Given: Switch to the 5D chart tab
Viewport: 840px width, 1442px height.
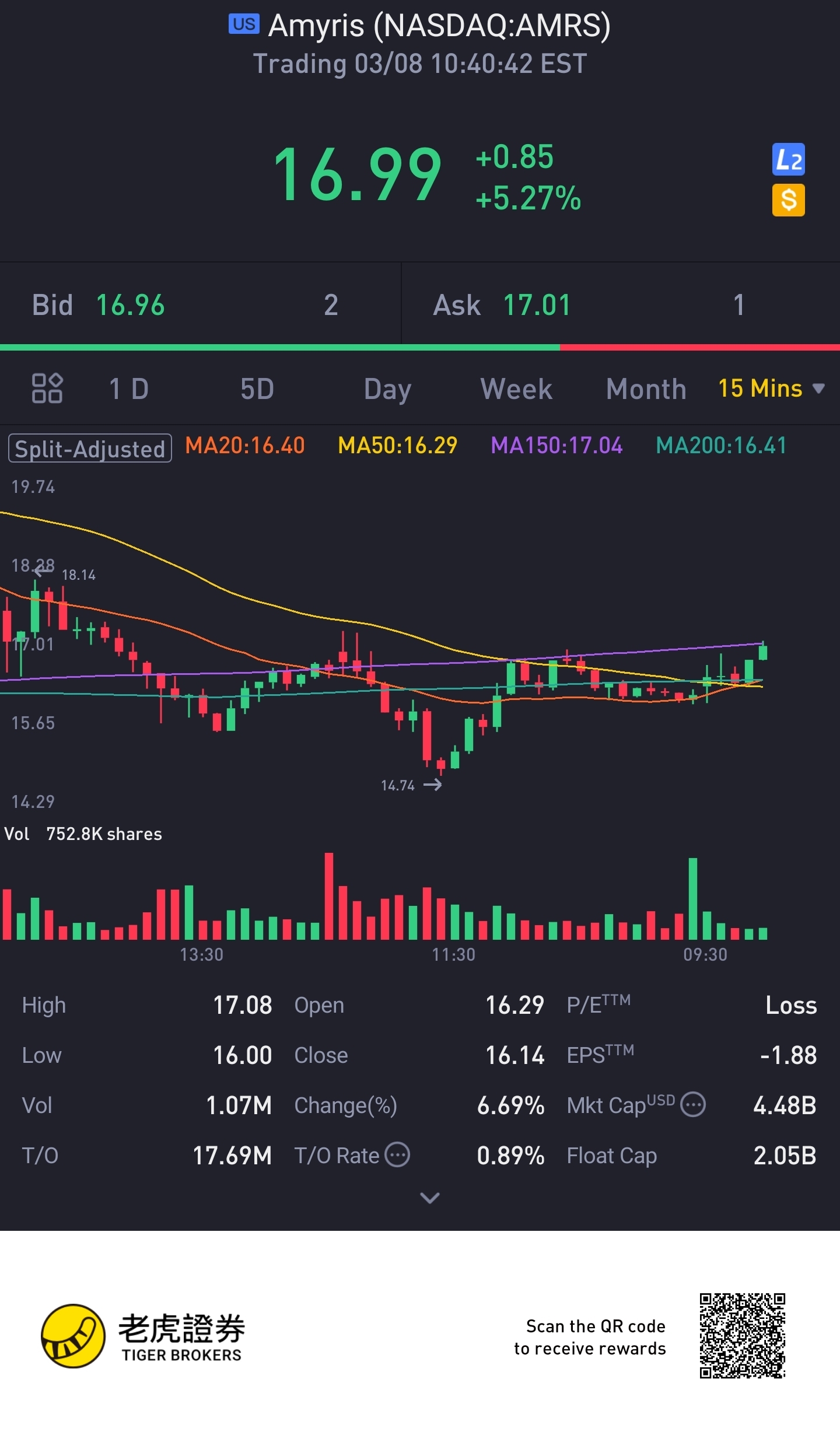Looking at the screenshot, I should (257, 389).
